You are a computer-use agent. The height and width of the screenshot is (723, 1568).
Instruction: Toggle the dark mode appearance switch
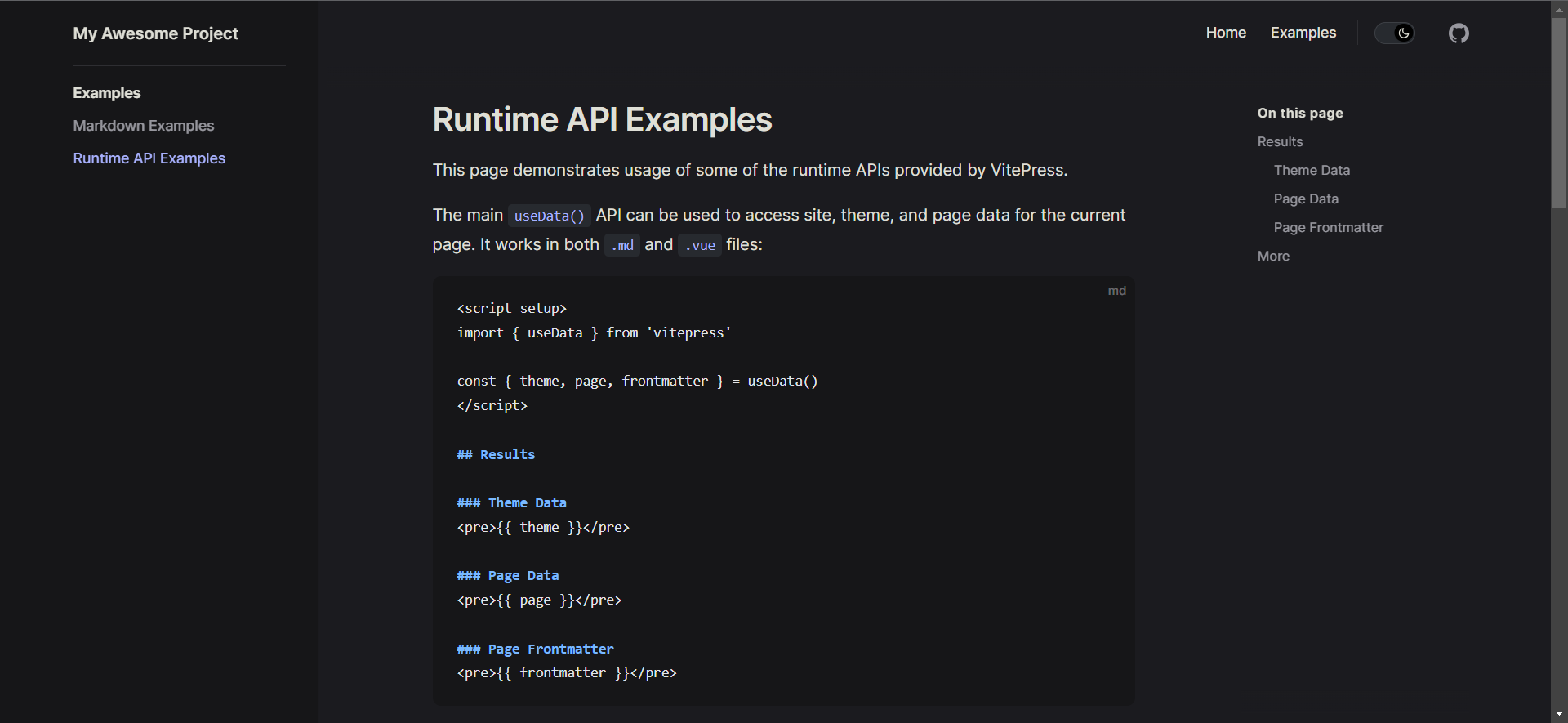(1395, 33)
